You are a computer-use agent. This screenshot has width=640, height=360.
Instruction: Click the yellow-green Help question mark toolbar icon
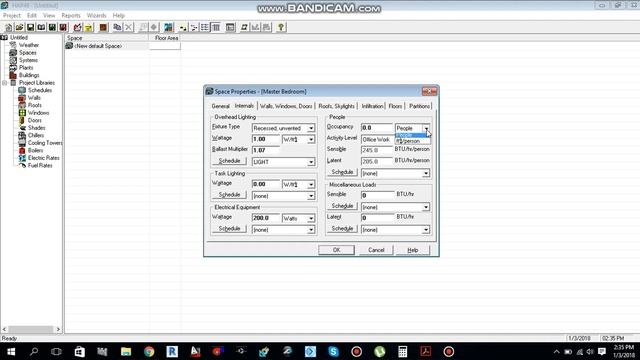281,27
